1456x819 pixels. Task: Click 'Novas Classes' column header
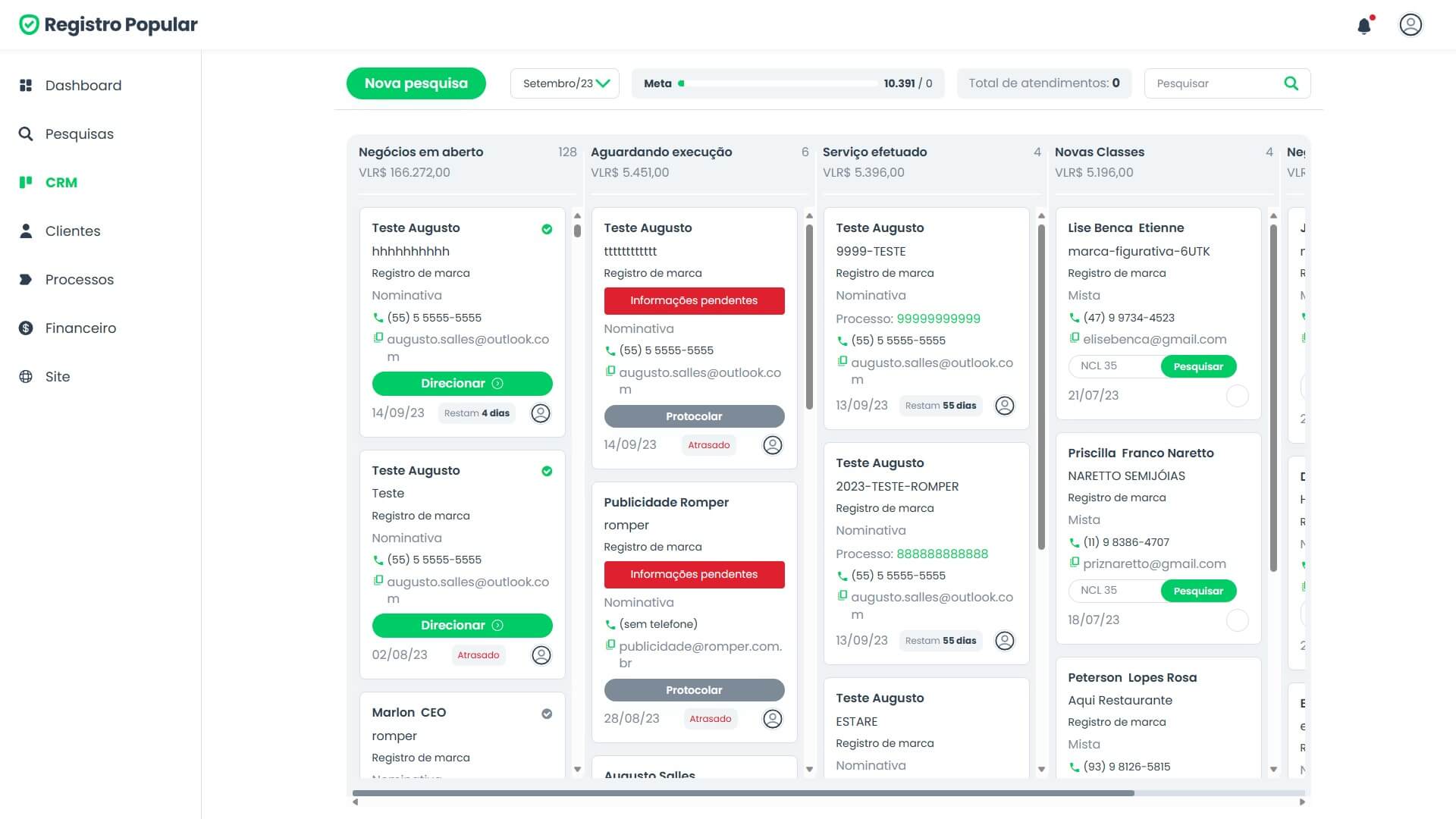coord(1099,152)
